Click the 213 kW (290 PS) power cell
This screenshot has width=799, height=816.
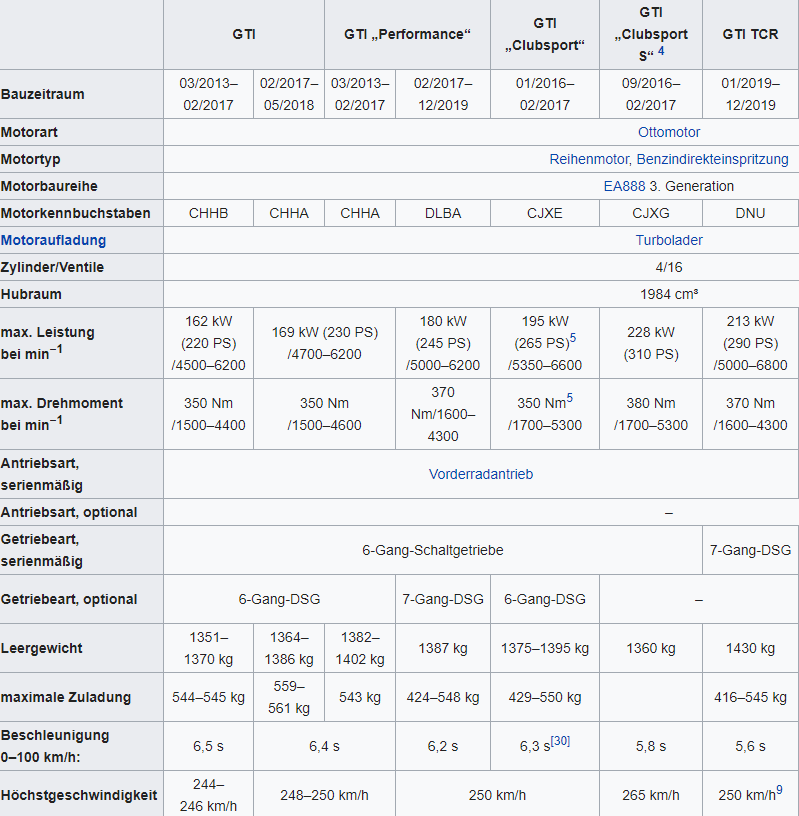(x=750, y=343)
